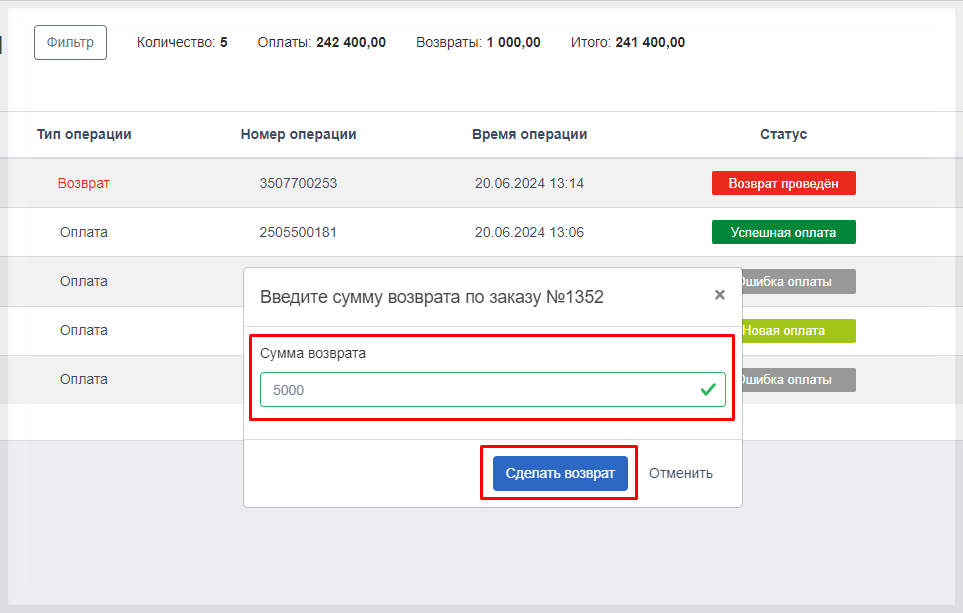Sort by the Тип операции column header
The image size is (963, 613).
click(84, 134)
